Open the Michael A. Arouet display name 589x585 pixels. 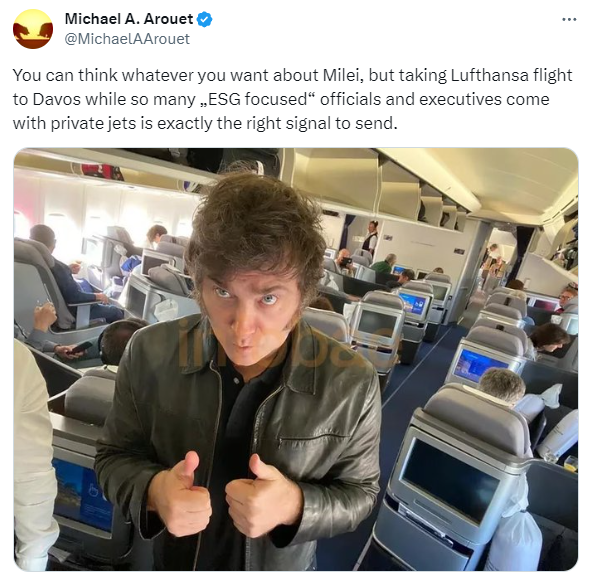coord(129,19)
